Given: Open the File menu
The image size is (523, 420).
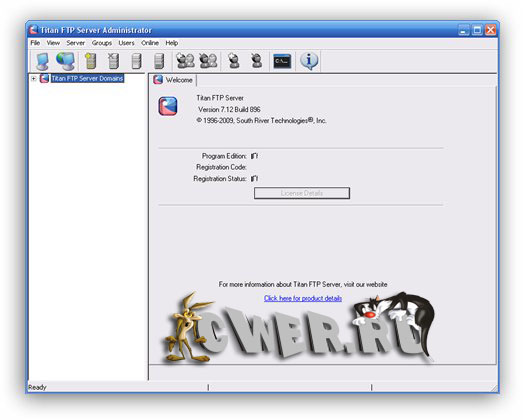Looking at the screenshot, I should point(35,43).
